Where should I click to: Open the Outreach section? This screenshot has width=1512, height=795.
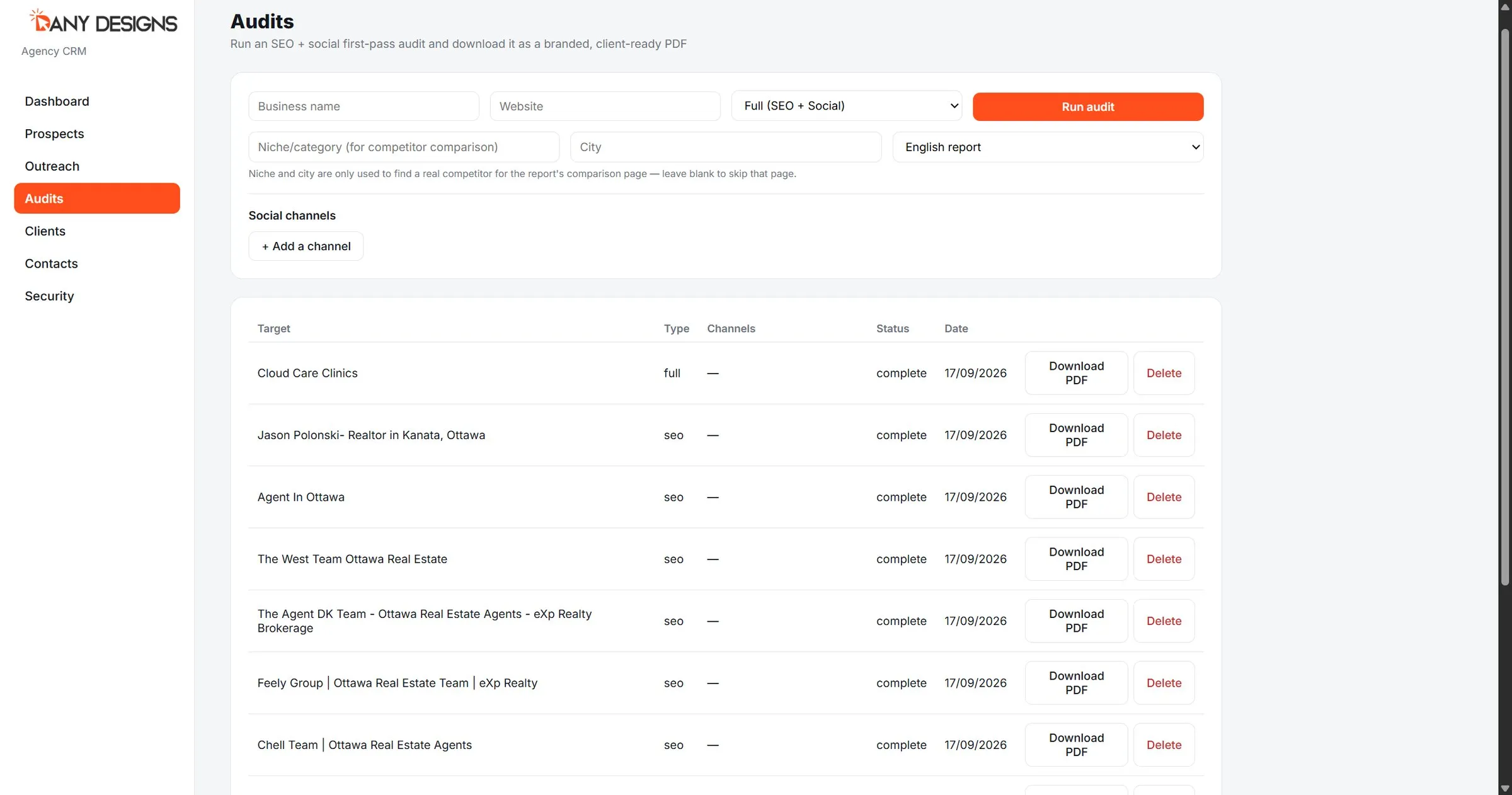pyautogui.click(x=97, y=166)
